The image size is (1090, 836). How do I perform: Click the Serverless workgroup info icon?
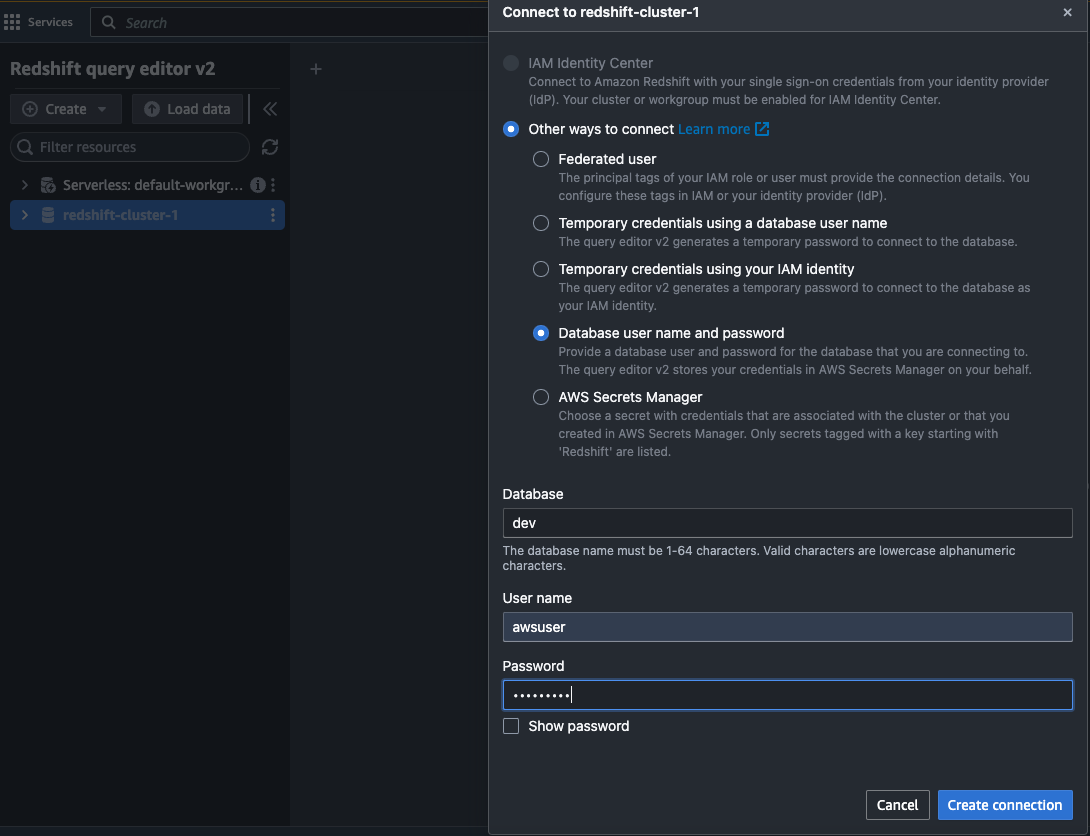pos(258,185)
